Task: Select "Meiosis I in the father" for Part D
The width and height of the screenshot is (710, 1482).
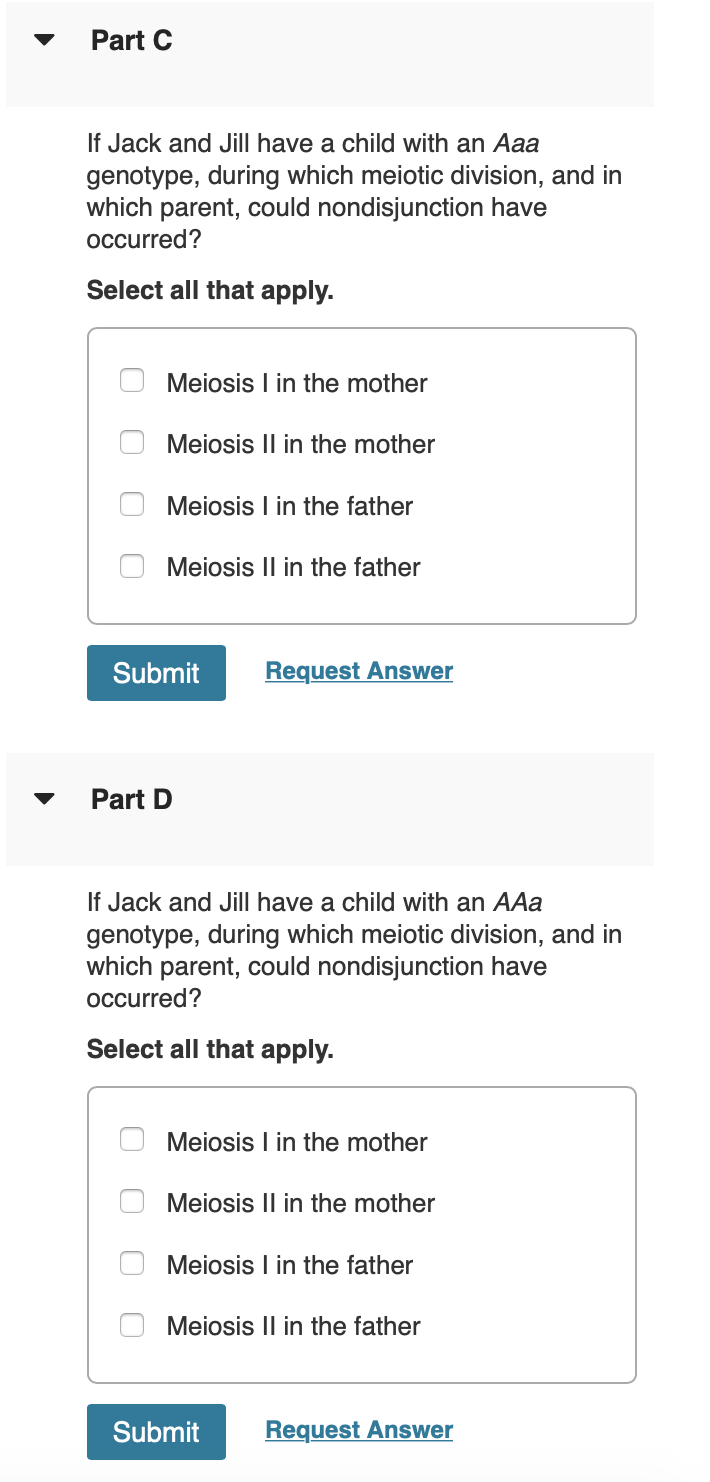Action: [131, 1263]
